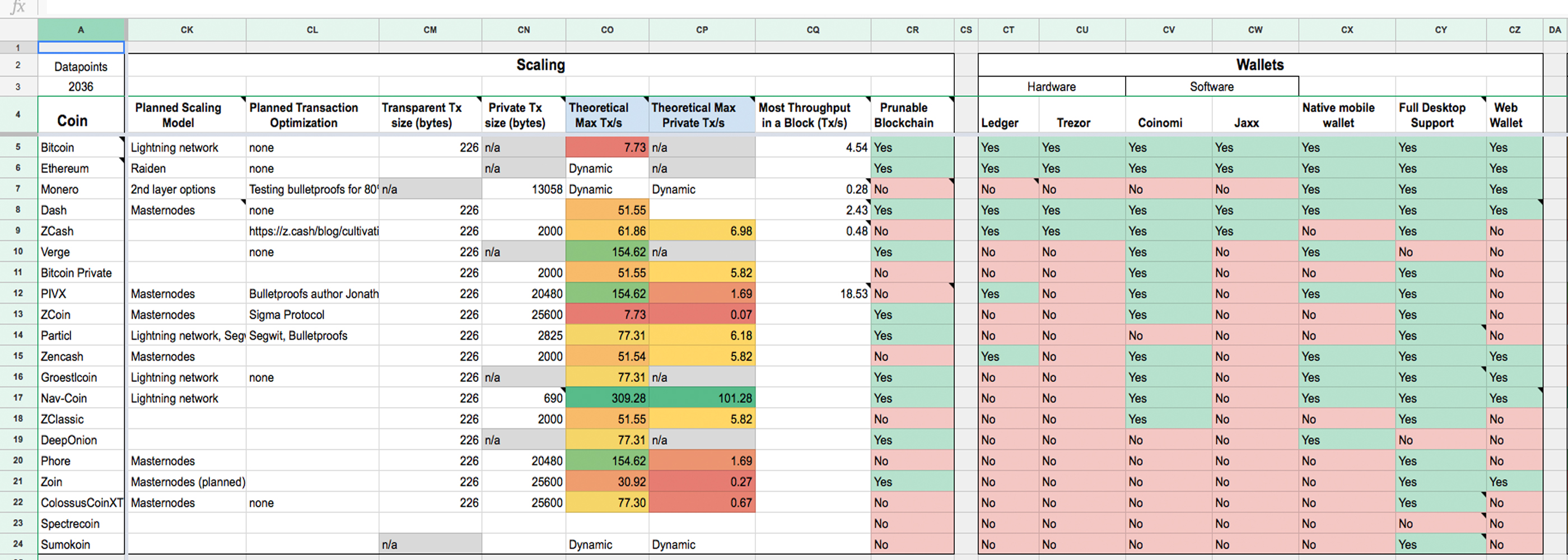
Task: Click 18.53 throughput value in PIVX row
Action: click(813, 293)
